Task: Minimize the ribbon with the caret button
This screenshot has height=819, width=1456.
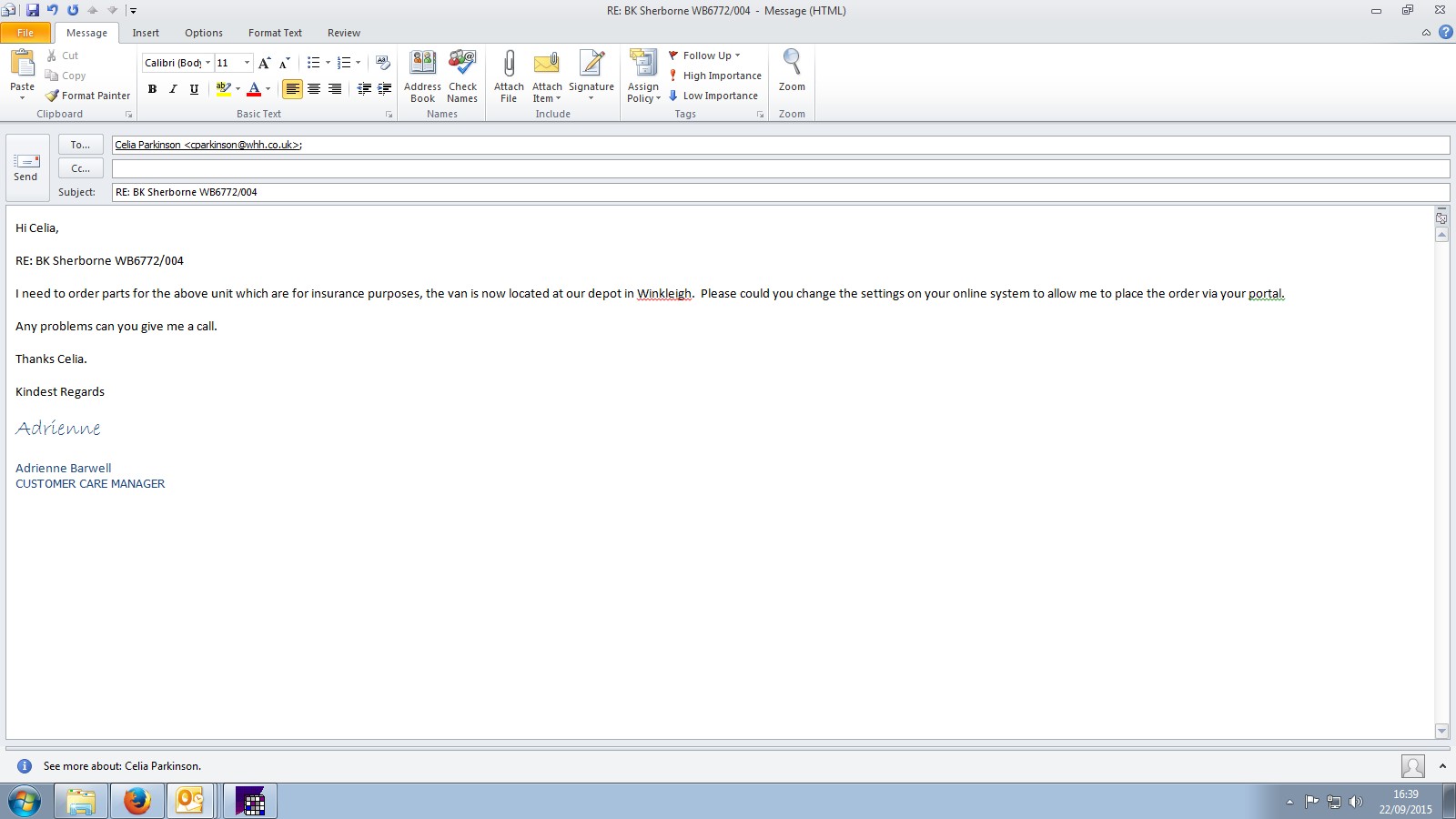Action: 1426,33
